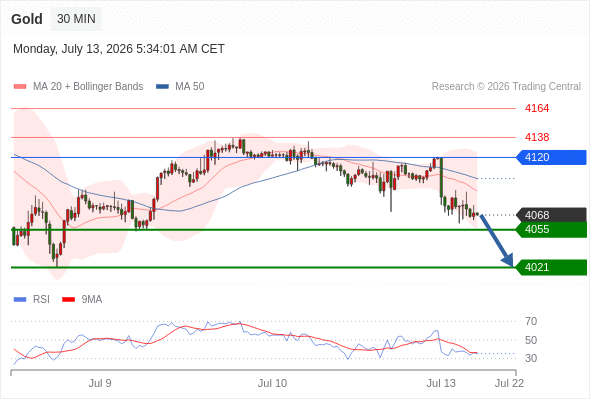Select the date line starting Monday, July 13
The width and height of the screenshot is (590, 400).
point(119,49)
